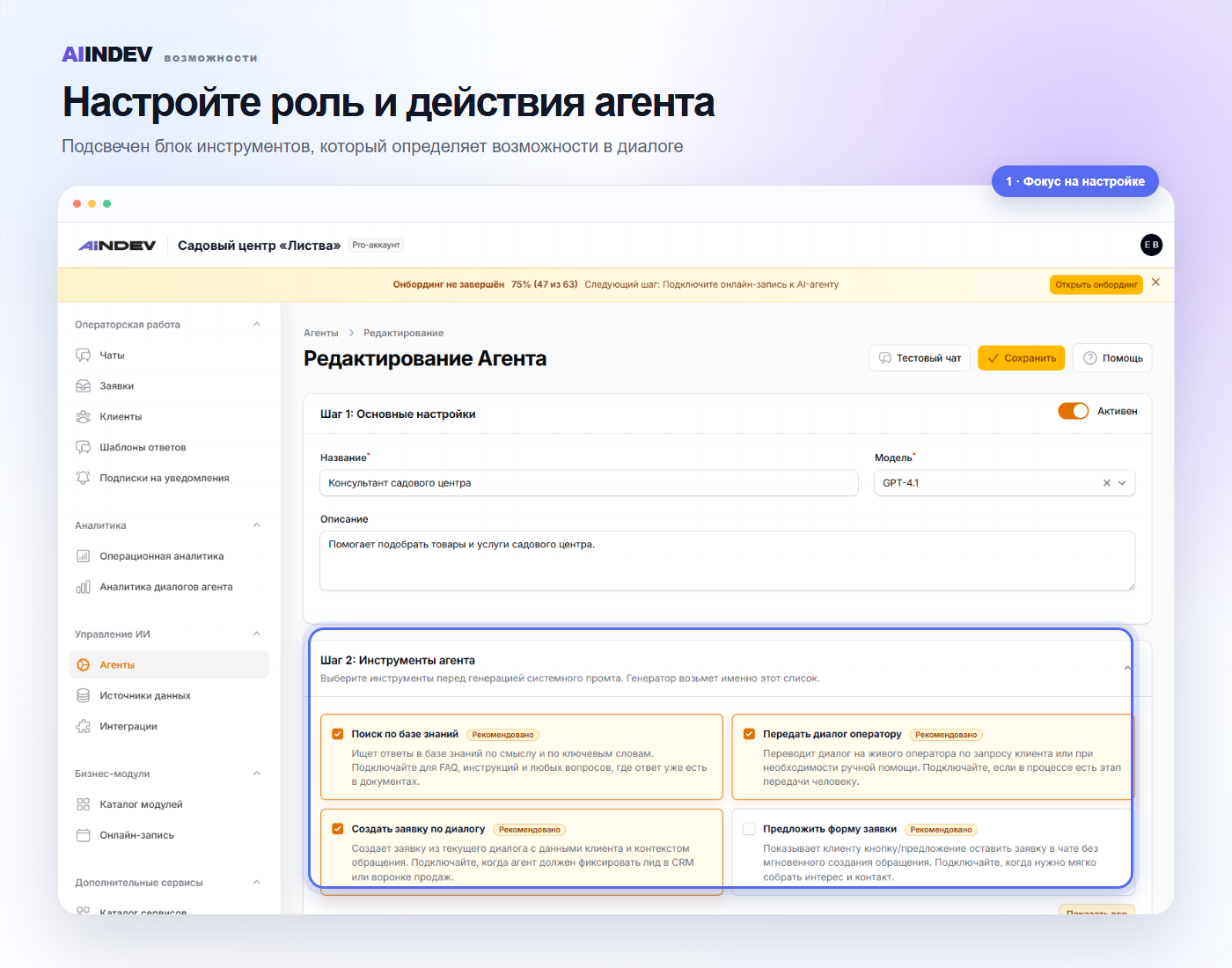Click the Аналитика диалогов агента bars icon
1232x968 pixels.
pos(84,587)
